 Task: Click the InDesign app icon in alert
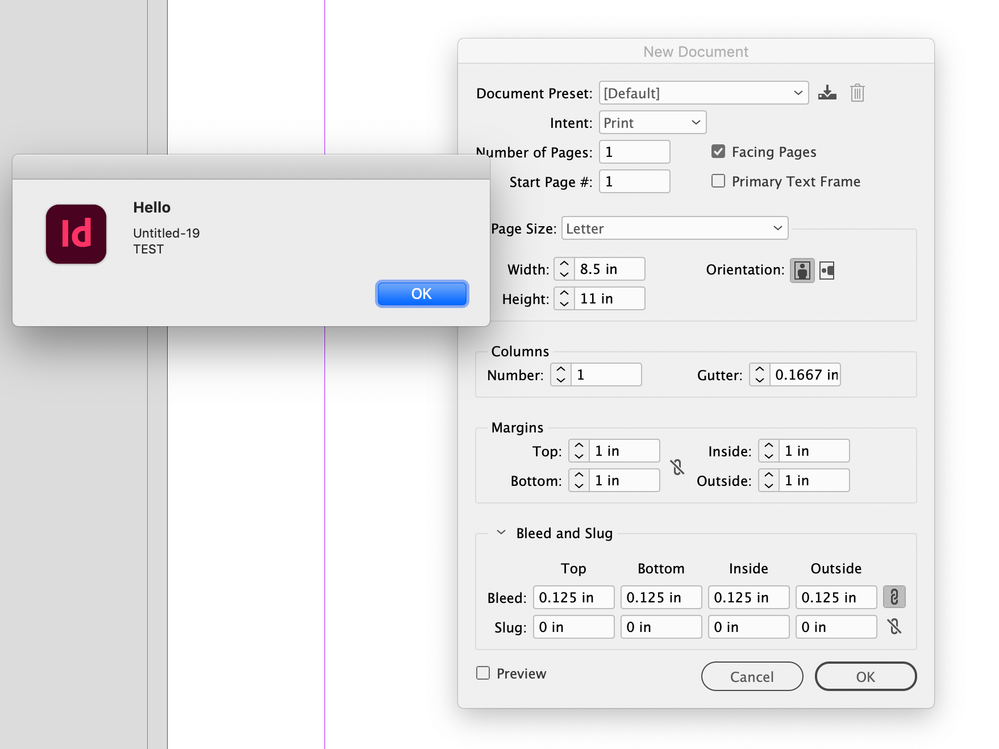[76, 234]
